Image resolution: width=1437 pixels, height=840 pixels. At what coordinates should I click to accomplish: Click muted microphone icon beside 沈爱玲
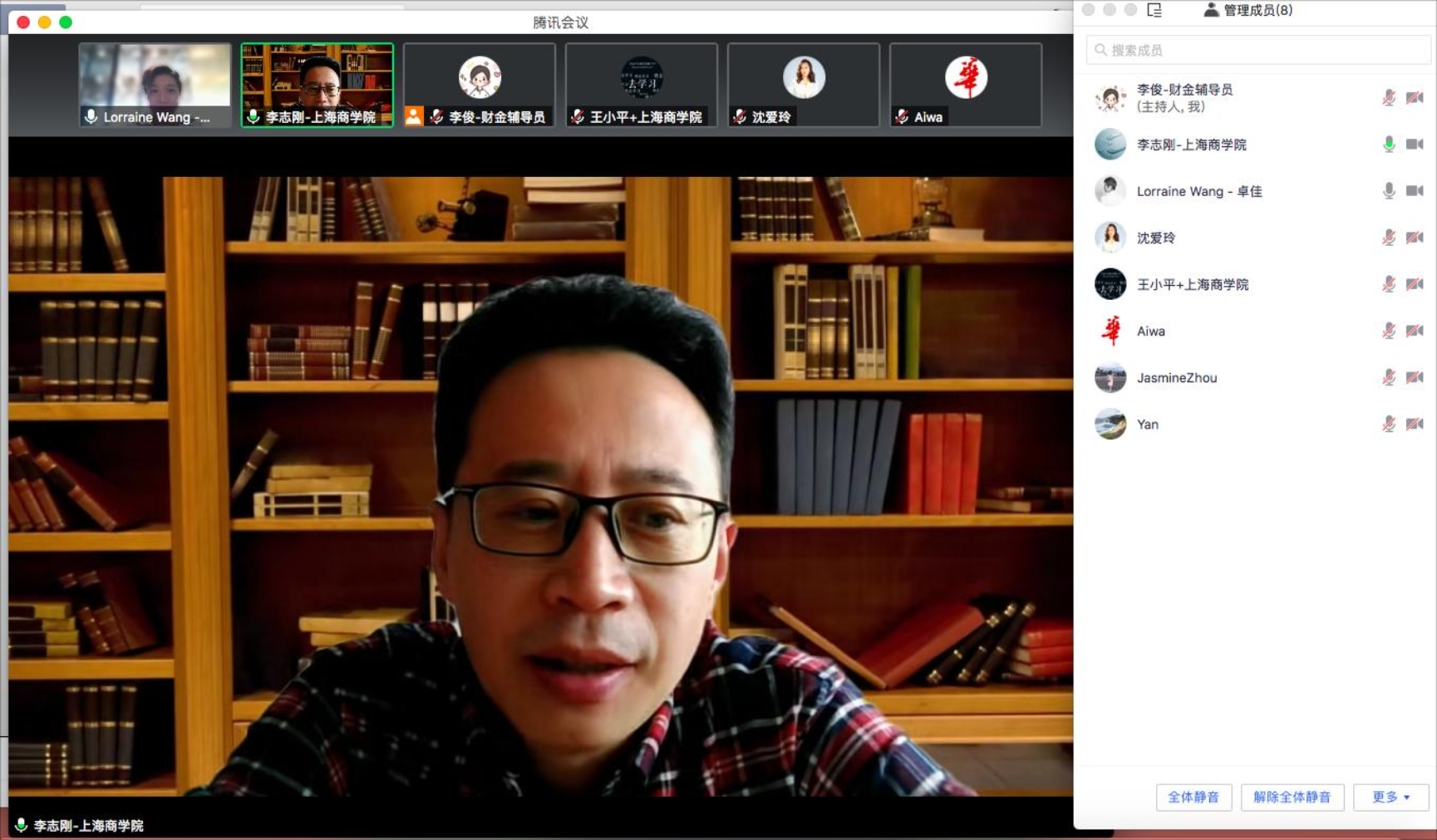(1388, 238)
